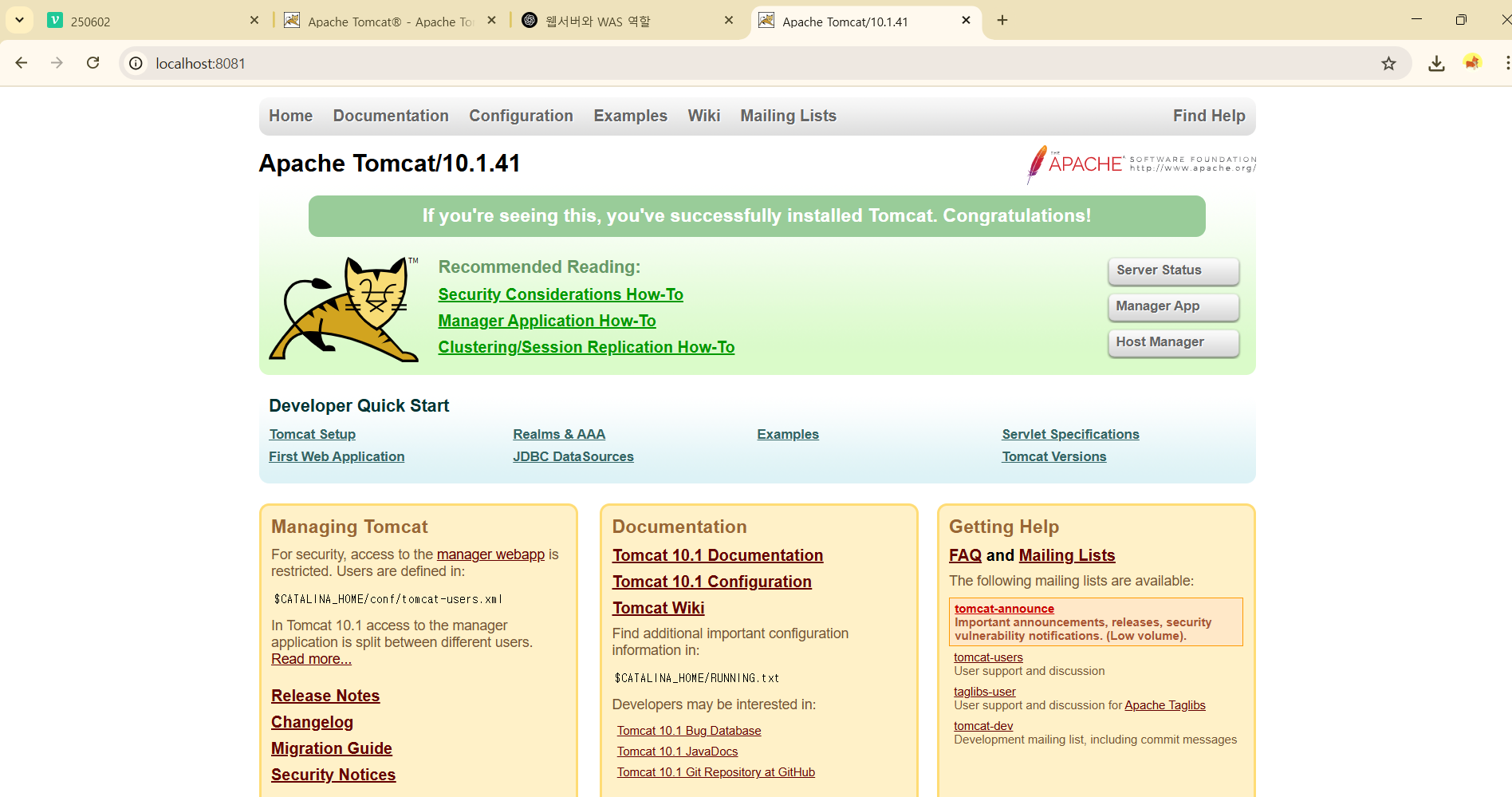Open Tomcat 10.1 Git Repository at GitHub
Viewport: 1512px width, 797px height.
(716, 772)
